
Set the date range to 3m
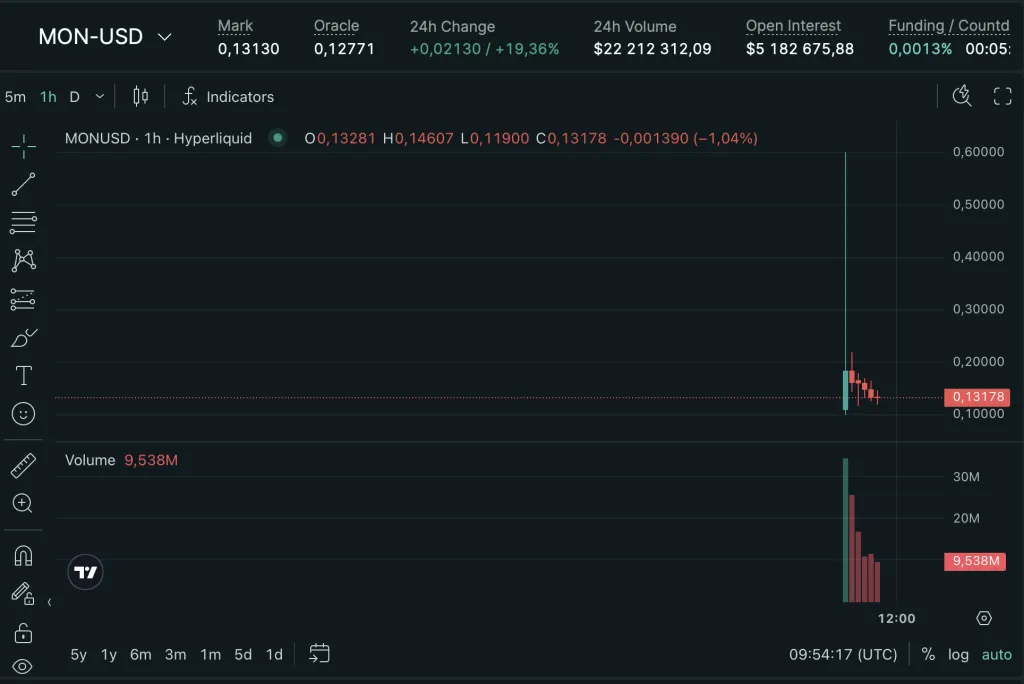click(175, 654)
